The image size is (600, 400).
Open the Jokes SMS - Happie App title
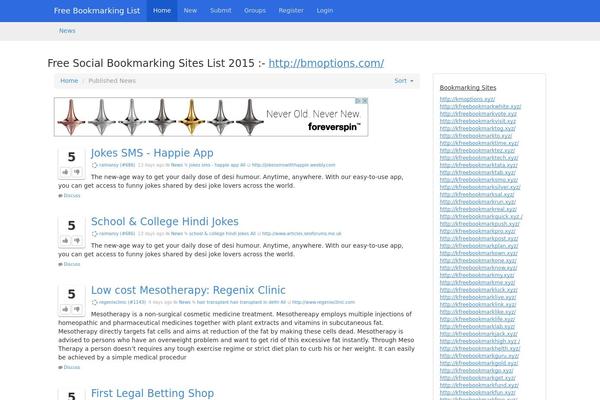point(152,153)
